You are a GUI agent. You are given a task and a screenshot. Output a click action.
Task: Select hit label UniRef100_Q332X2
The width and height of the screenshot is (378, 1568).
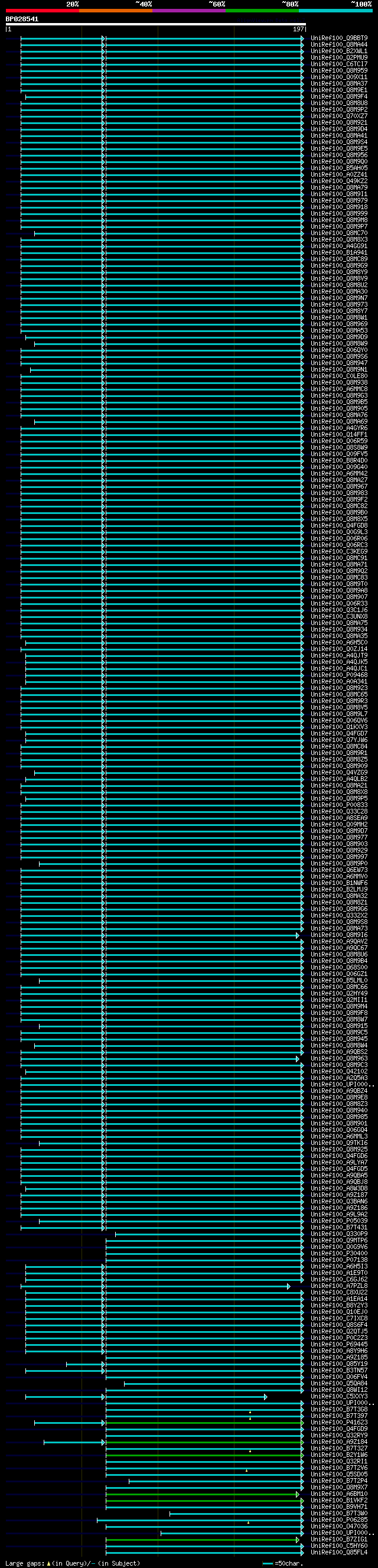(339, 916)
